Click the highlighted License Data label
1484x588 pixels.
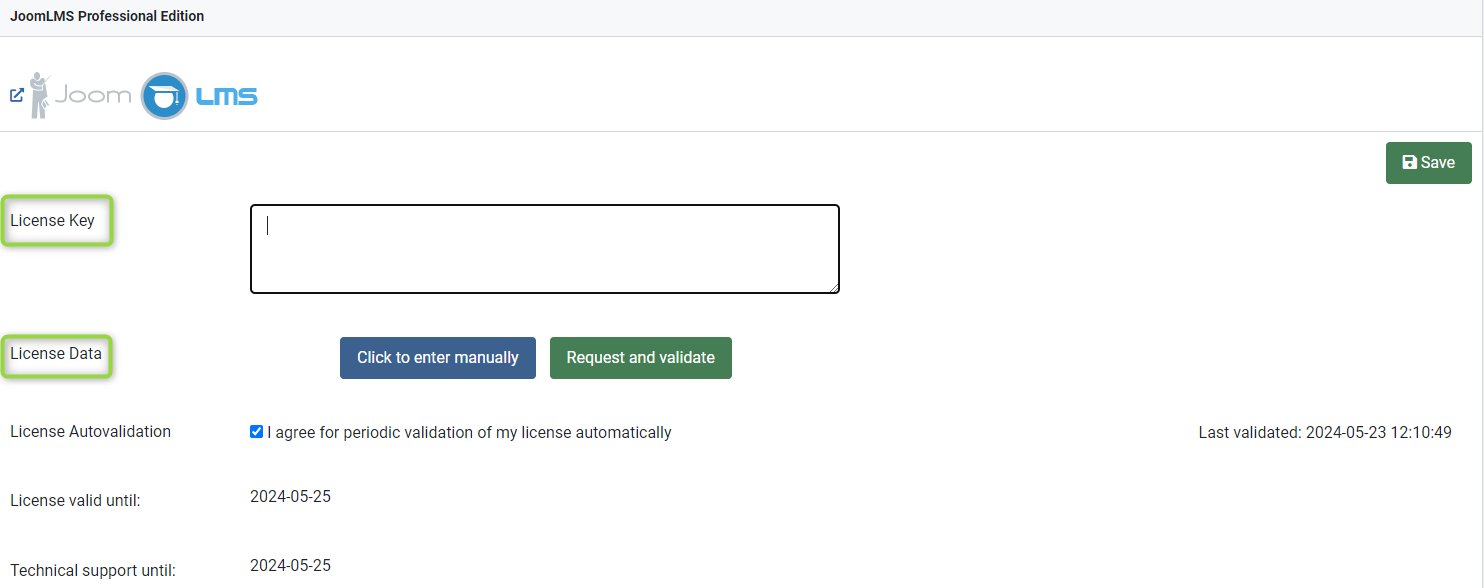tap(56, 354)
